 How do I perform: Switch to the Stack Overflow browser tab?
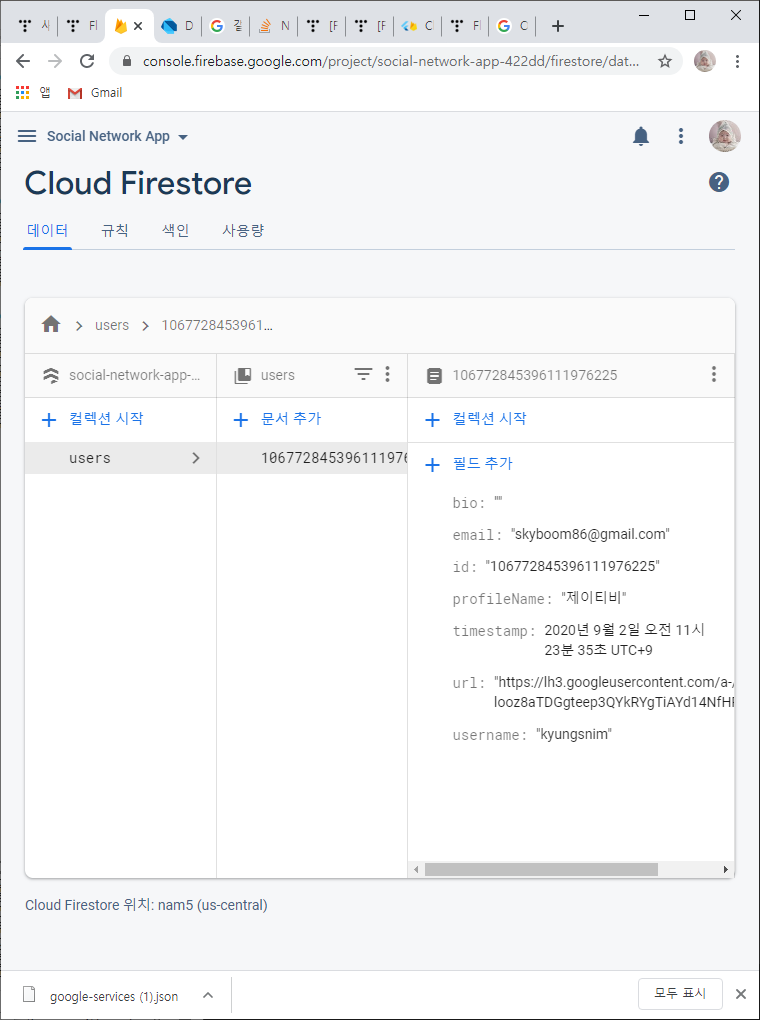click(273, 26)
